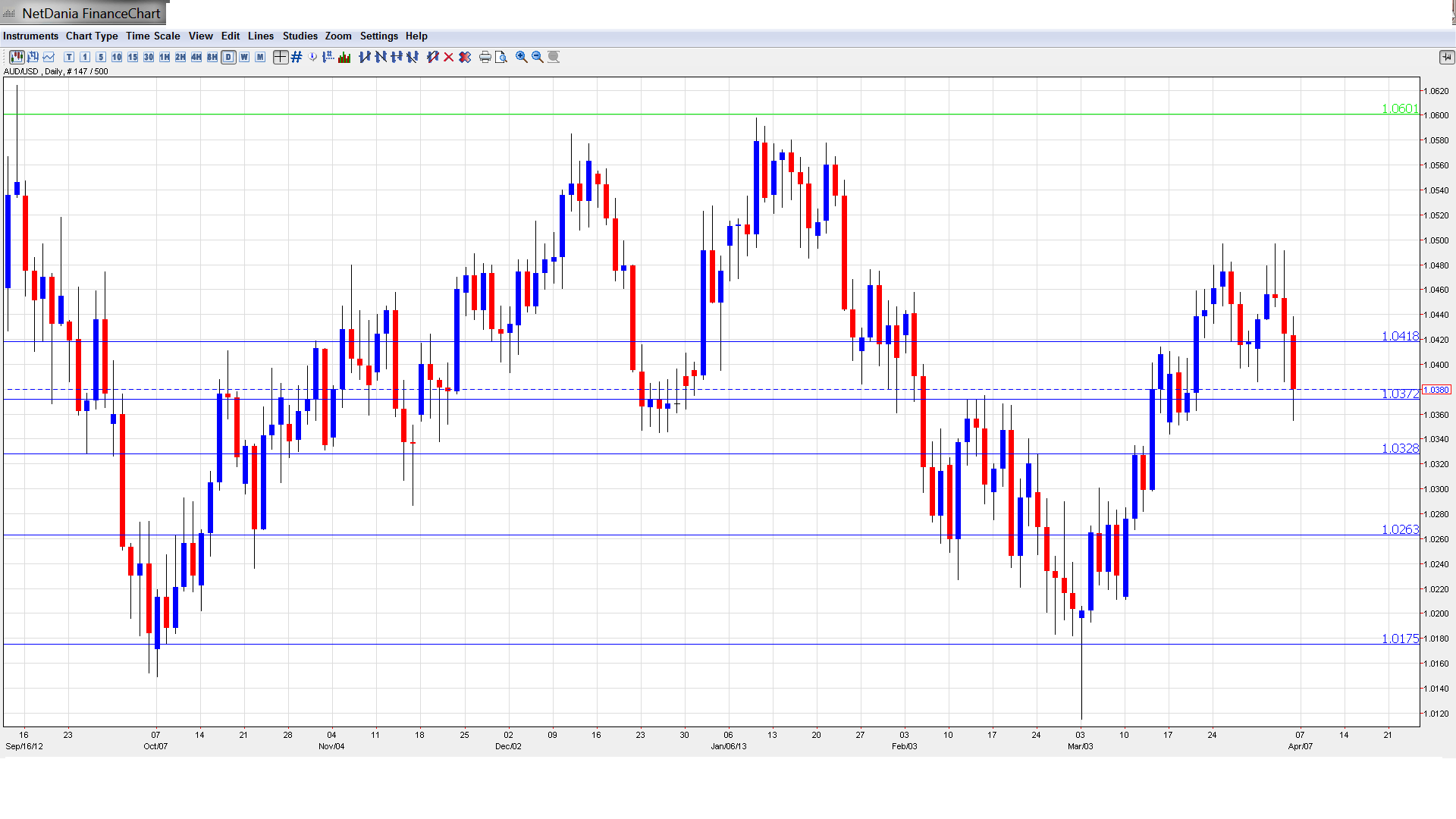Screen dimensions: 1456x819
Task: Open the Studies dropdown
Action: (300, 36)
